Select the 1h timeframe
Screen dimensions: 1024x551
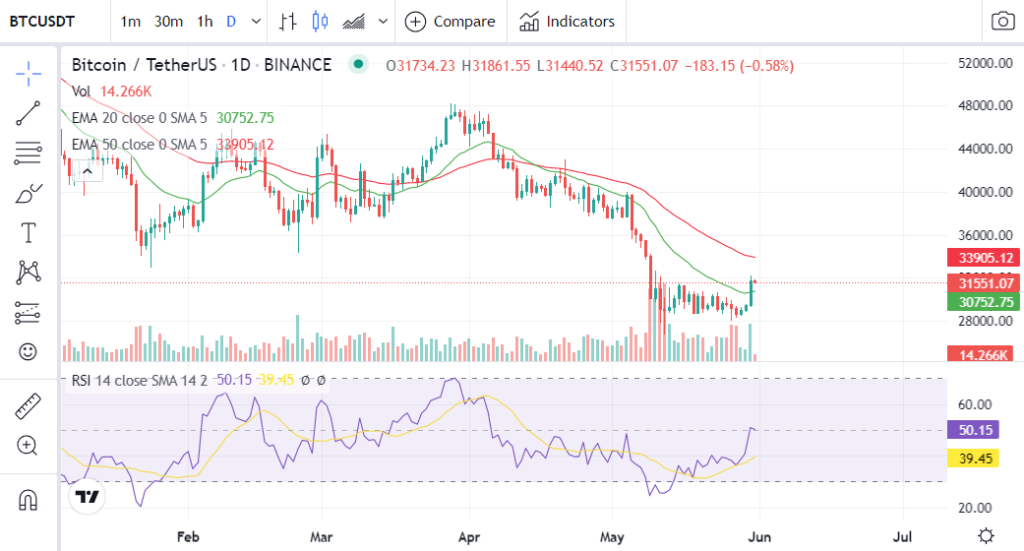coord(205,22)
